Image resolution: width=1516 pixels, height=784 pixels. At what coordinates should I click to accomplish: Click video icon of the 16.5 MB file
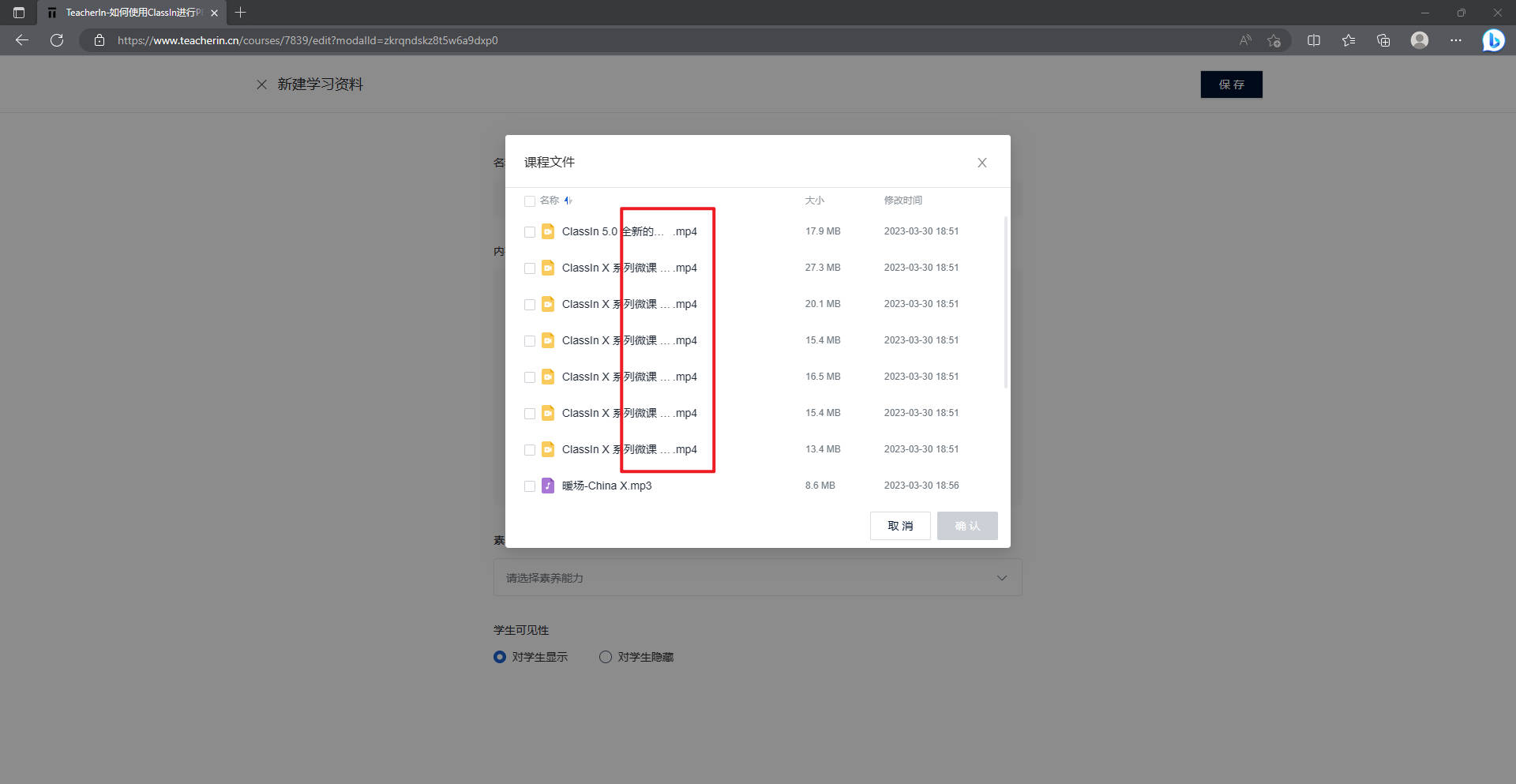click(x=548, y=377)
